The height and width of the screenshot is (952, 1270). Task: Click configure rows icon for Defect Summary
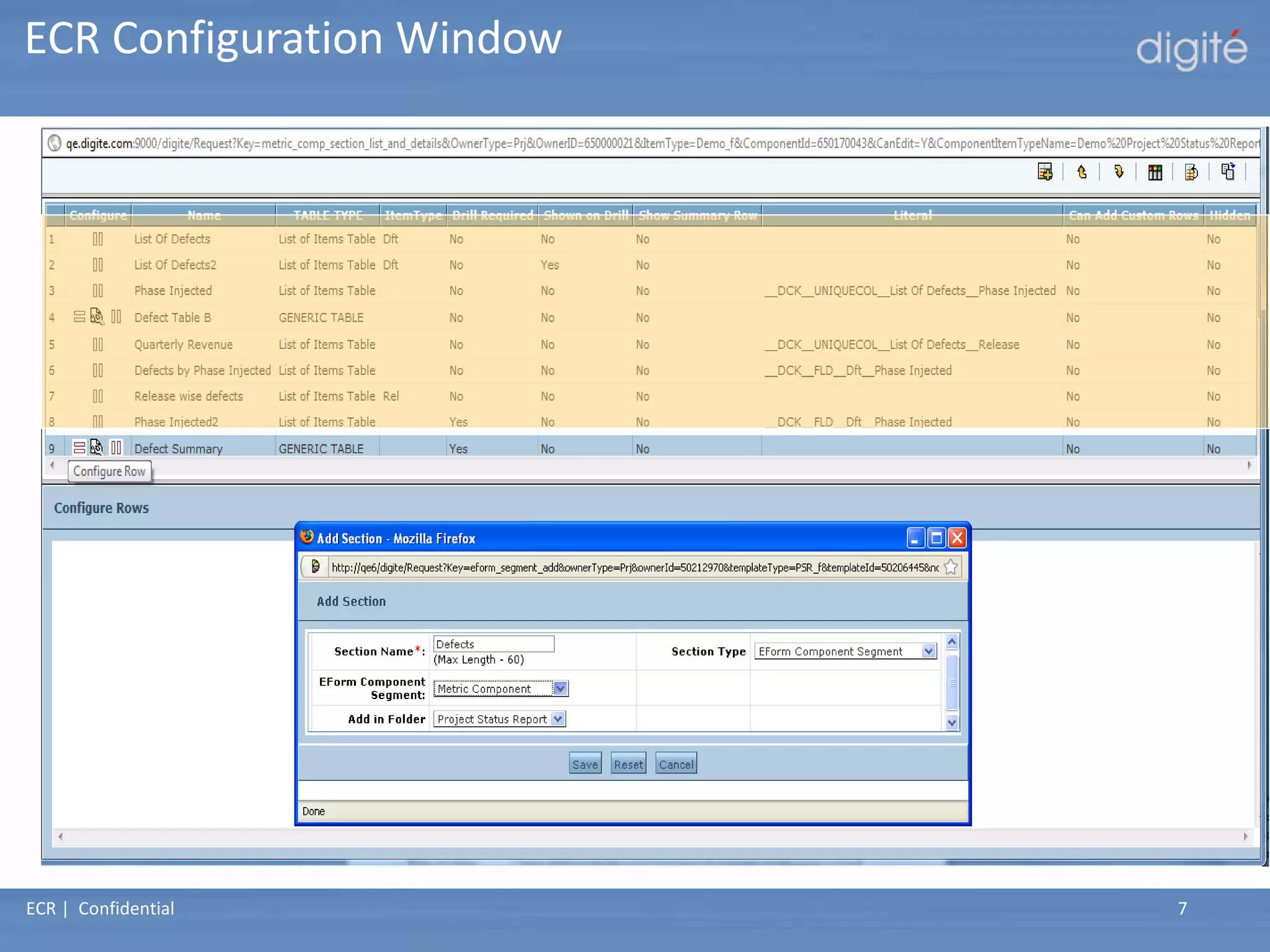pos(79,447)
